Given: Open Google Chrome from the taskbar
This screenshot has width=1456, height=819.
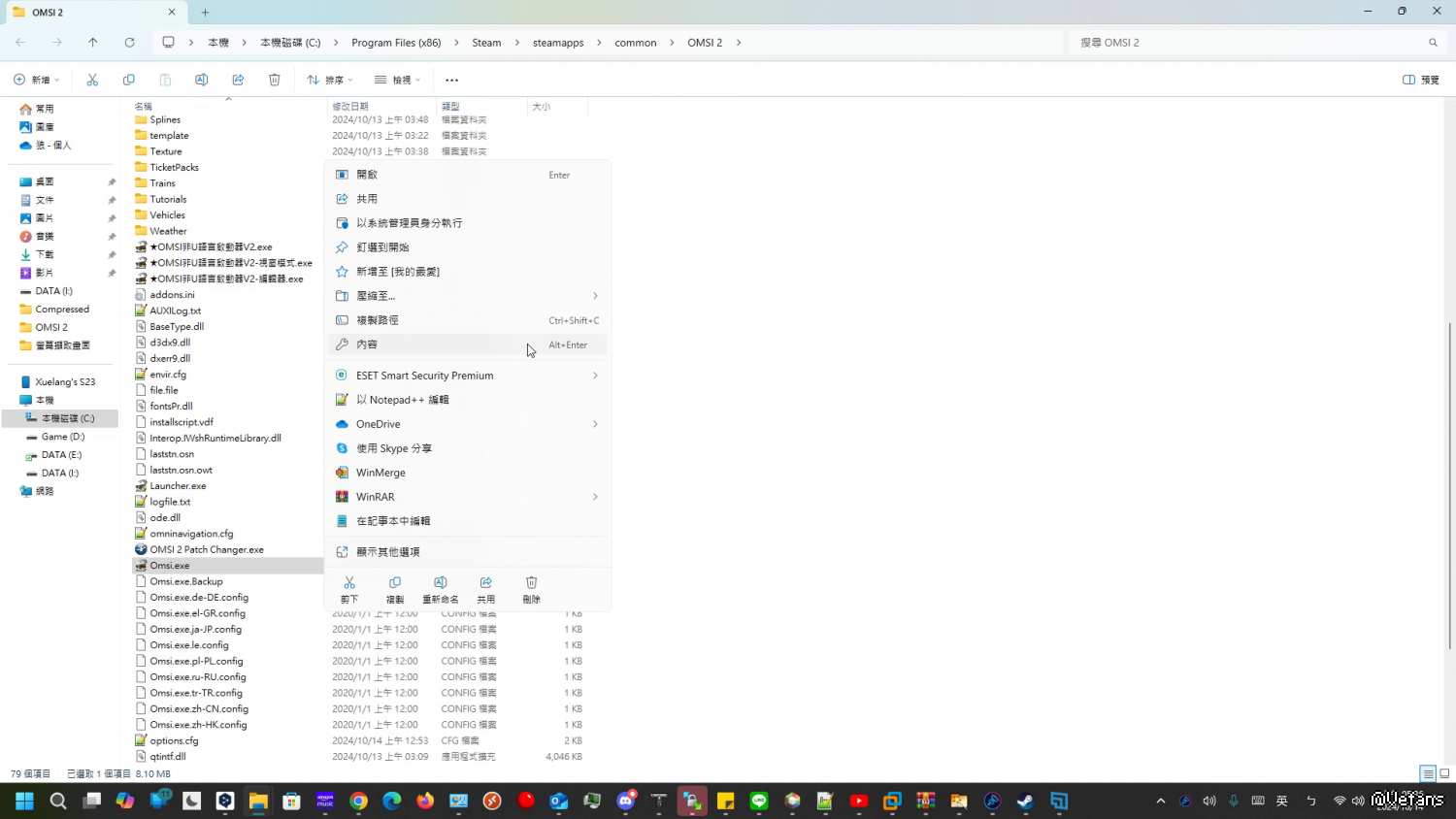Looking at the screenshot, I should [359, 801].
